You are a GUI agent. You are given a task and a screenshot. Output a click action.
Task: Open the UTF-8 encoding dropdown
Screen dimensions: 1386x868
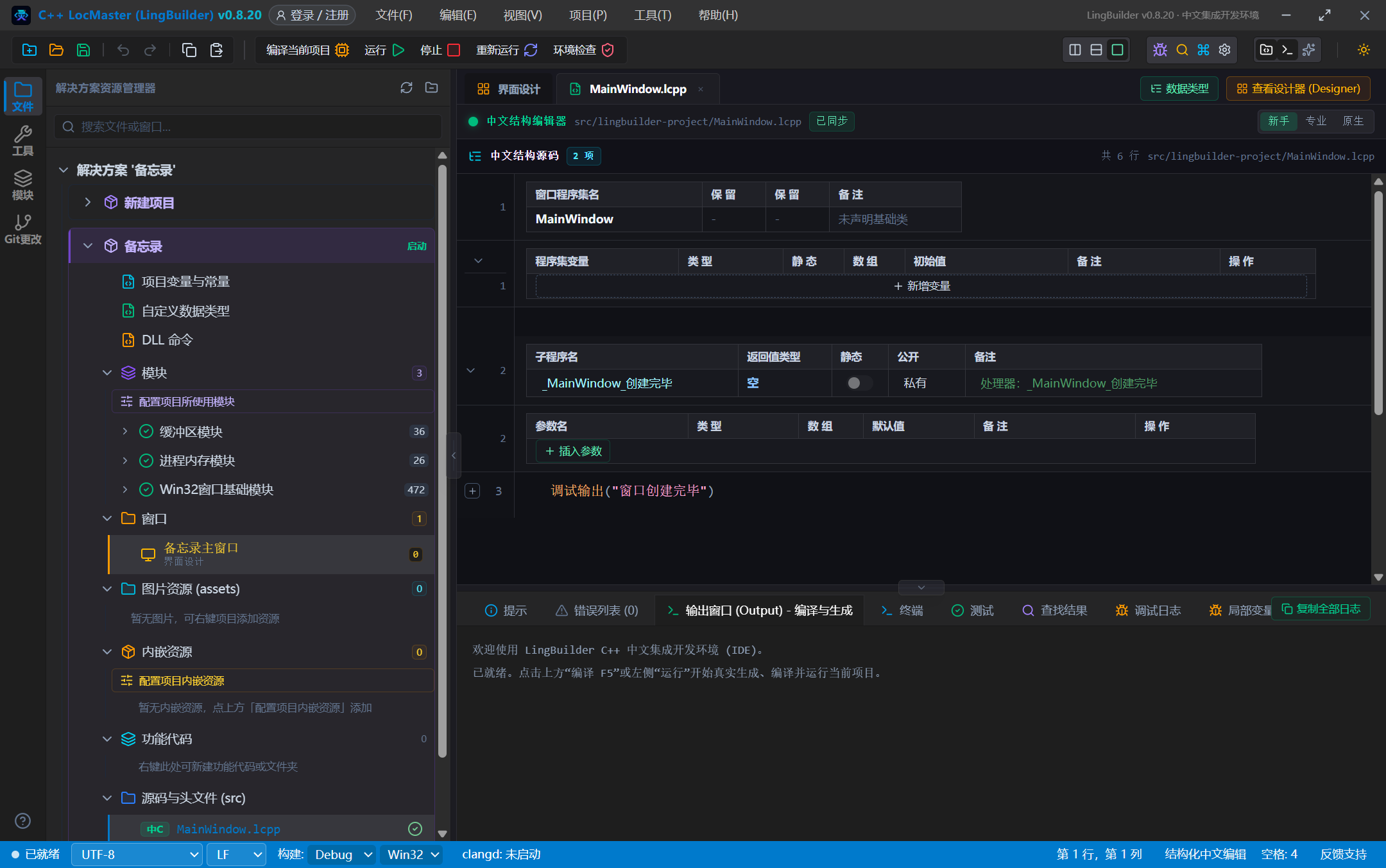(x=137, y=855)
